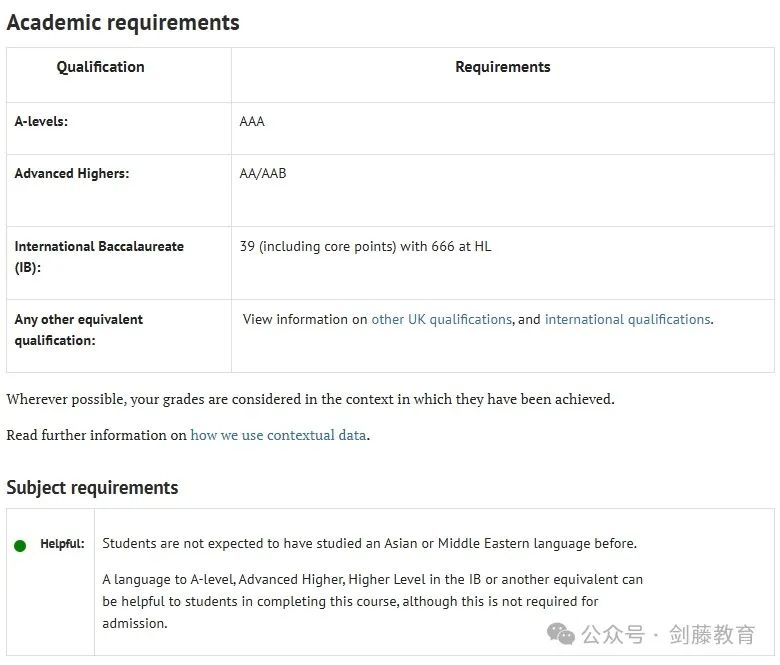Viewport: 780px width, 665px height.
Task: Click the Any other equivalent qualification label
Action: coord(79,330)
